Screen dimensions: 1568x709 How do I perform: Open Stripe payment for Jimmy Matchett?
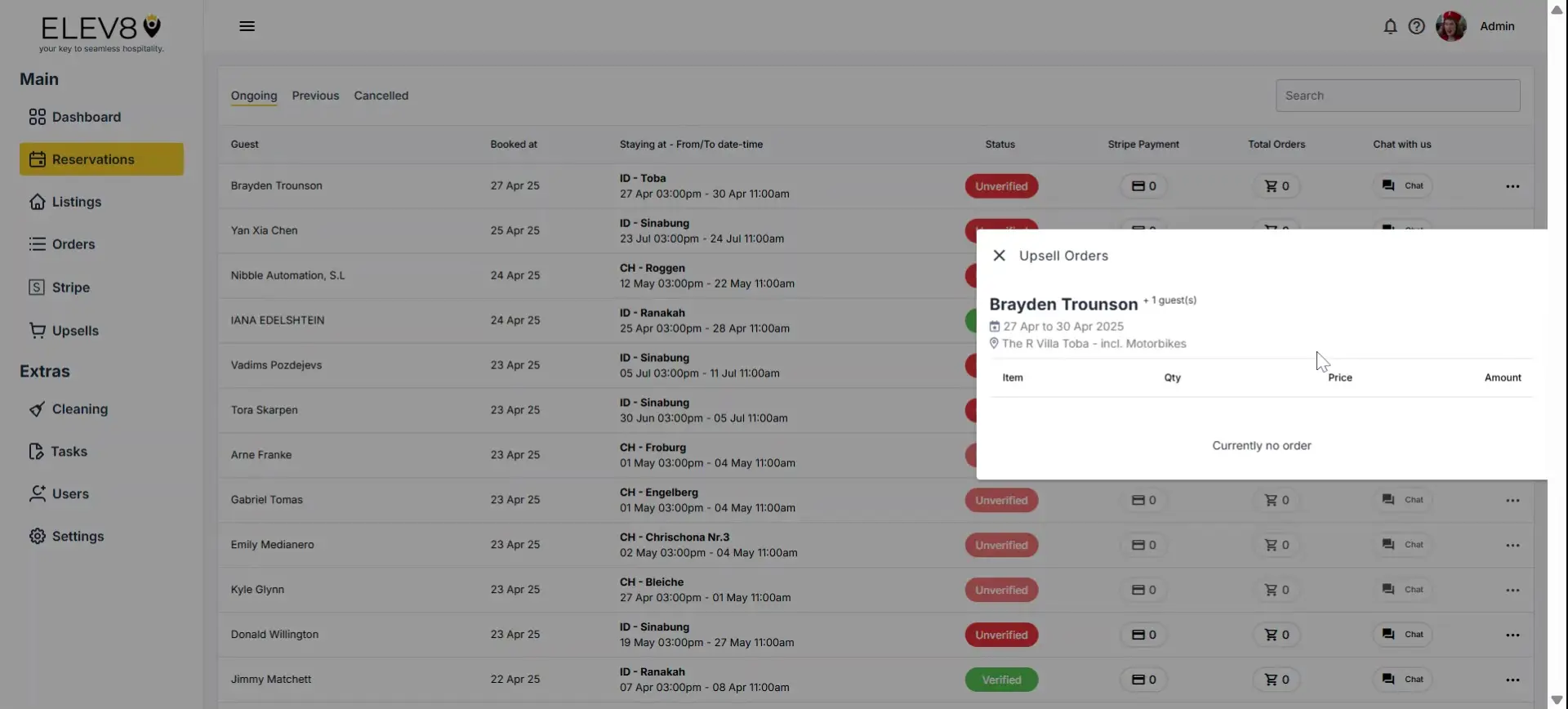tap(1143, 680)
